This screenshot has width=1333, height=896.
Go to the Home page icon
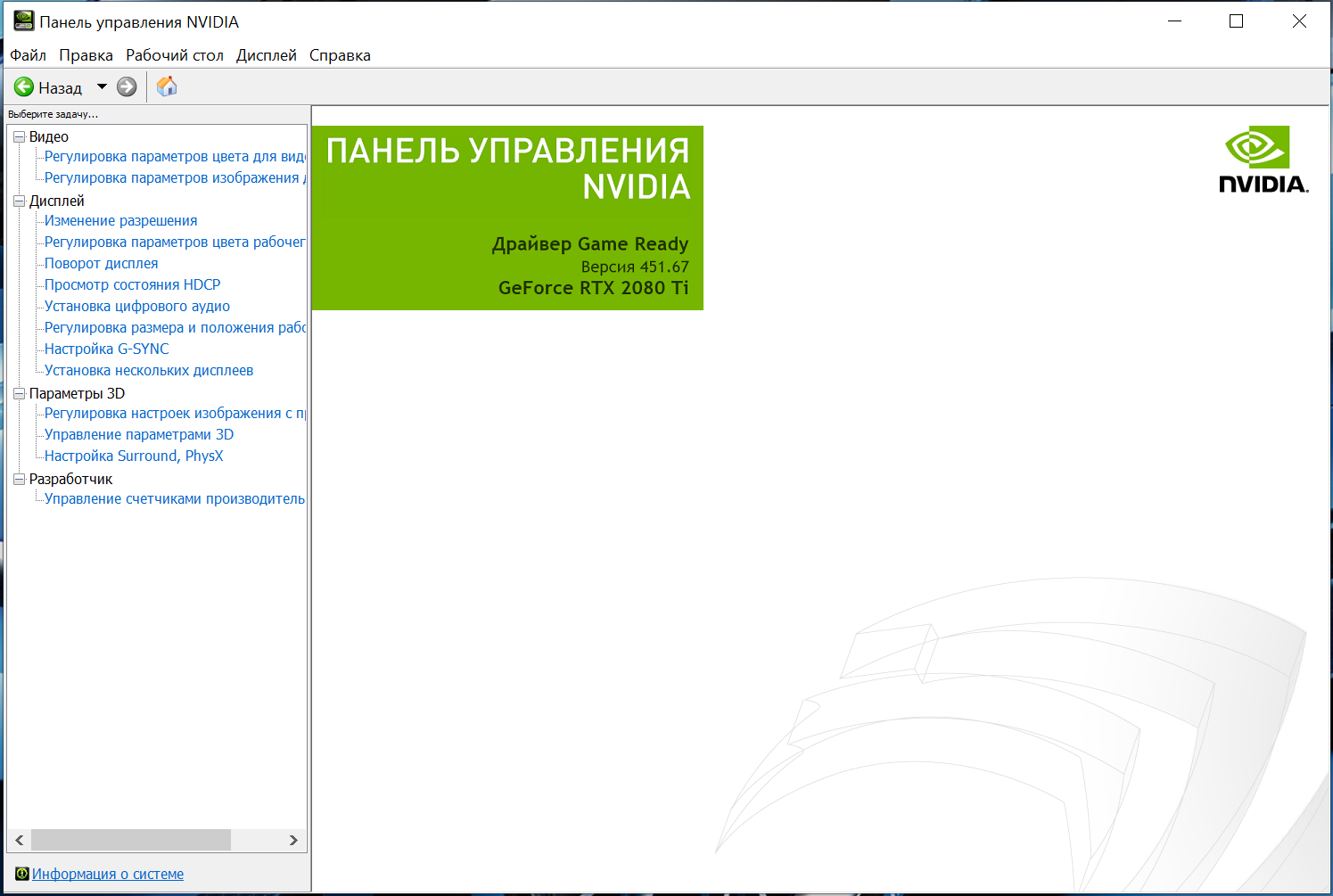[167, 86]
